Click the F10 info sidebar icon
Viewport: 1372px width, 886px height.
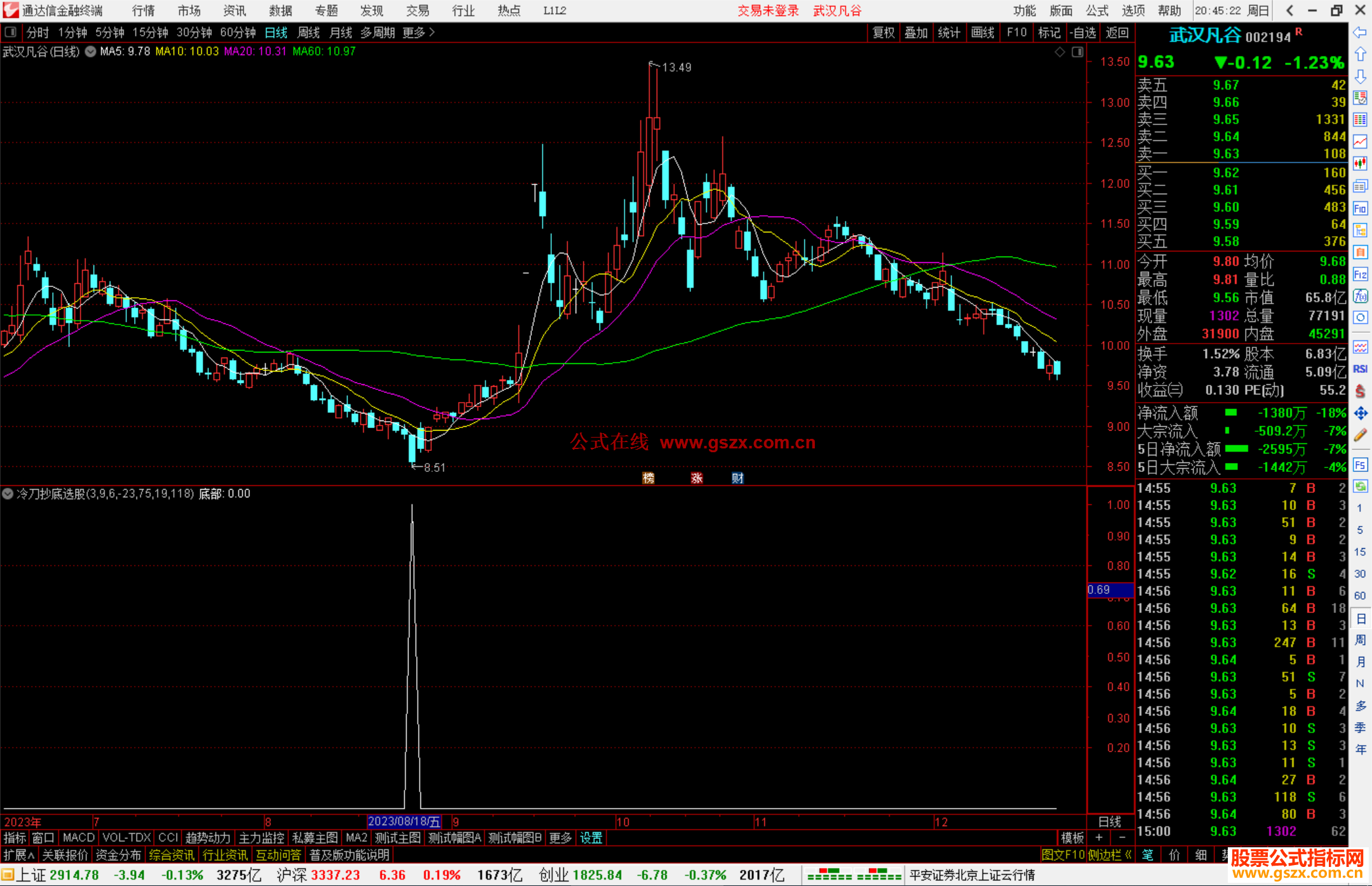tap(1360, 208)
